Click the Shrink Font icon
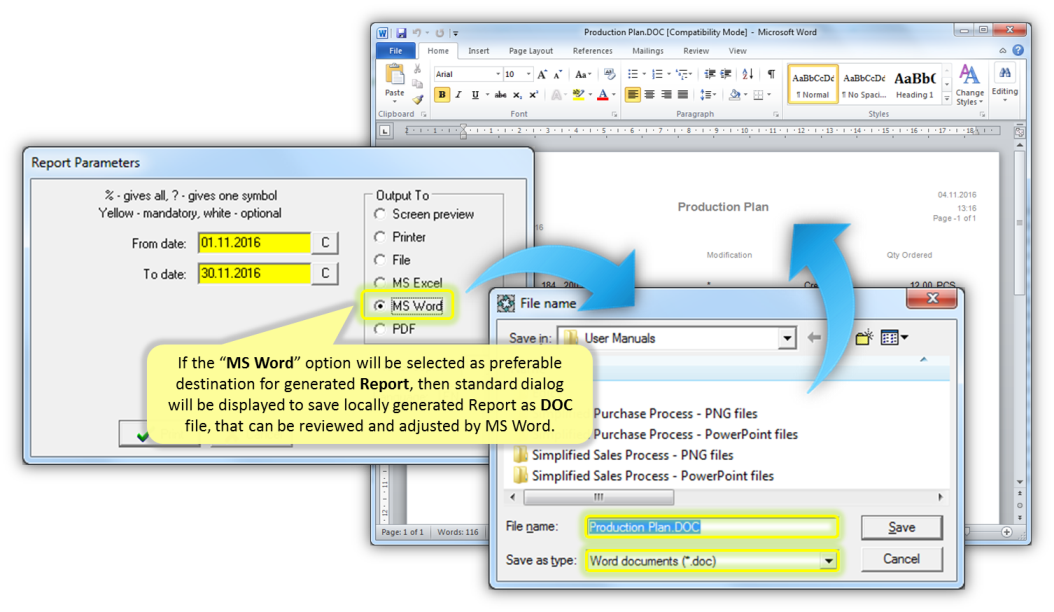 click(x=557, y=74)
